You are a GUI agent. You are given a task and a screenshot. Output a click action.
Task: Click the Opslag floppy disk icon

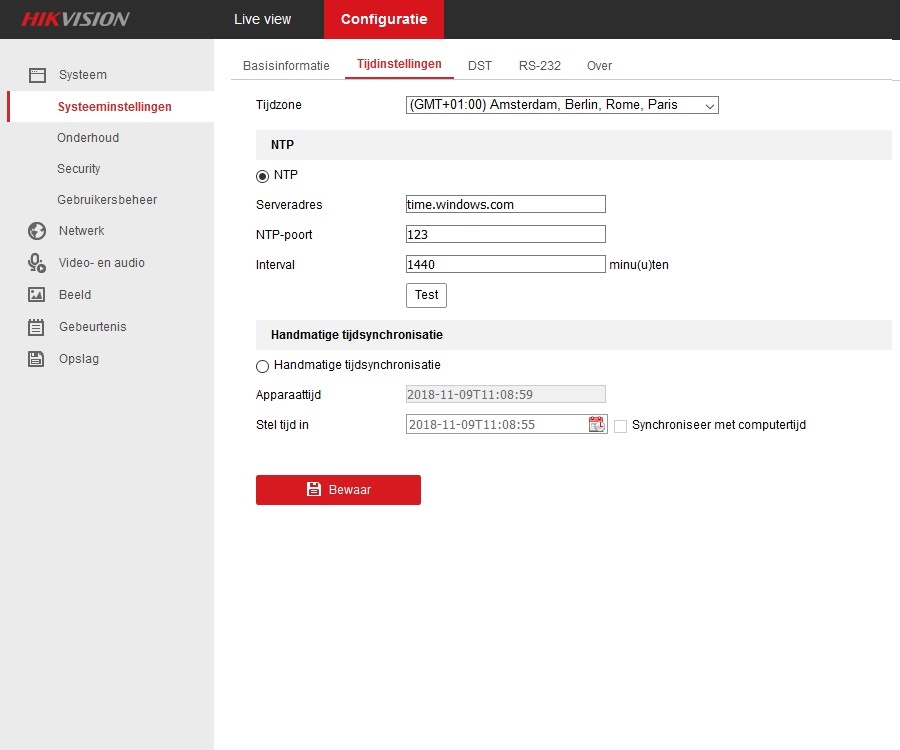point(36,359)
